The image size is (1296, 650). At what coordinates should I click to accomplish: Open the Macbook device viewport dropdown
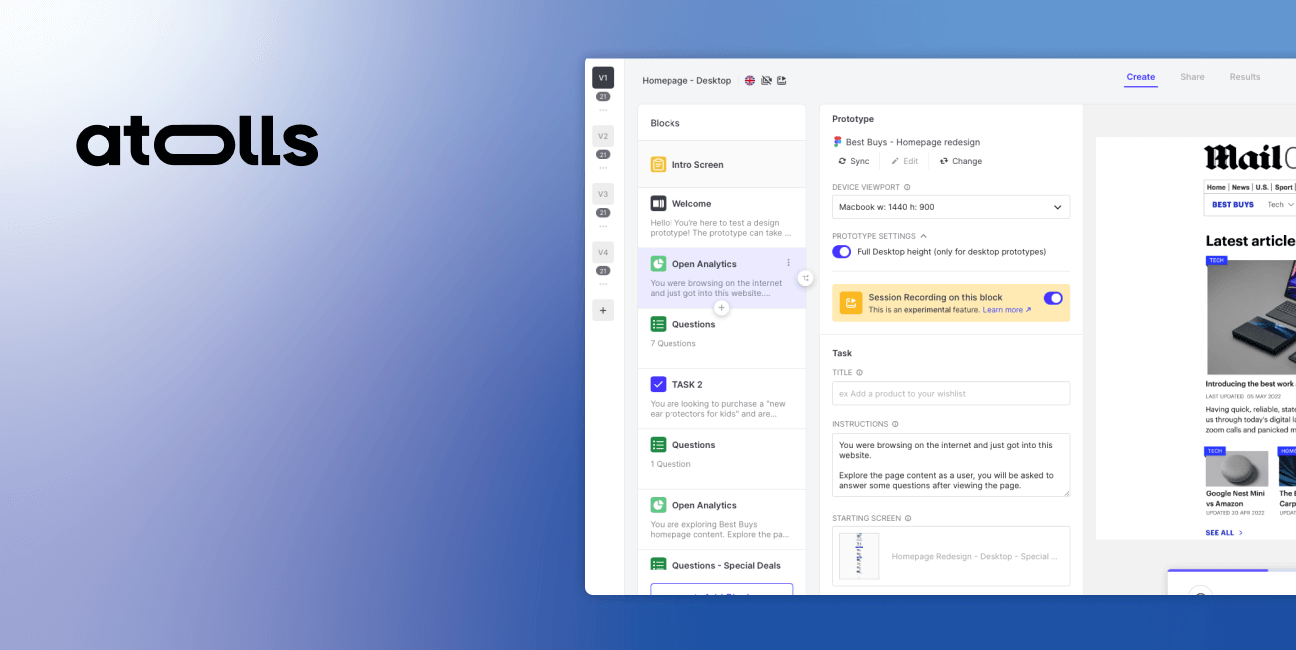[x=951, y=207]
